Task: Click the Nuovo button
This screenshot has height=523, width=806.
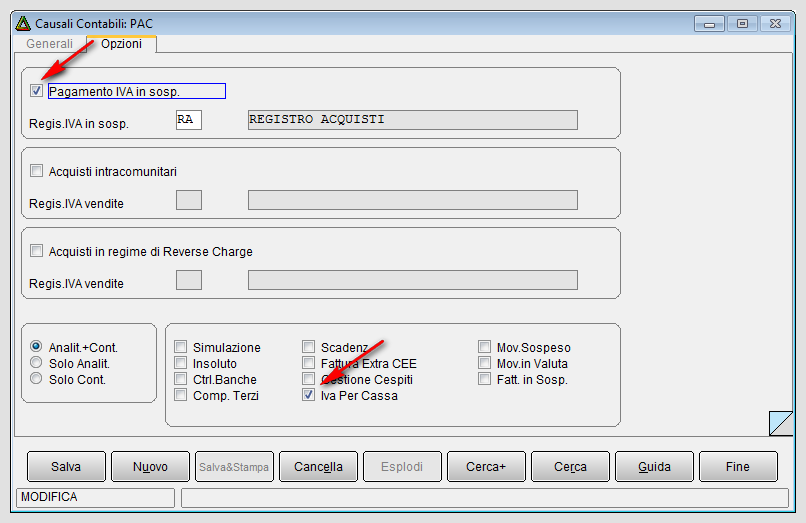Action: [150, 466]
